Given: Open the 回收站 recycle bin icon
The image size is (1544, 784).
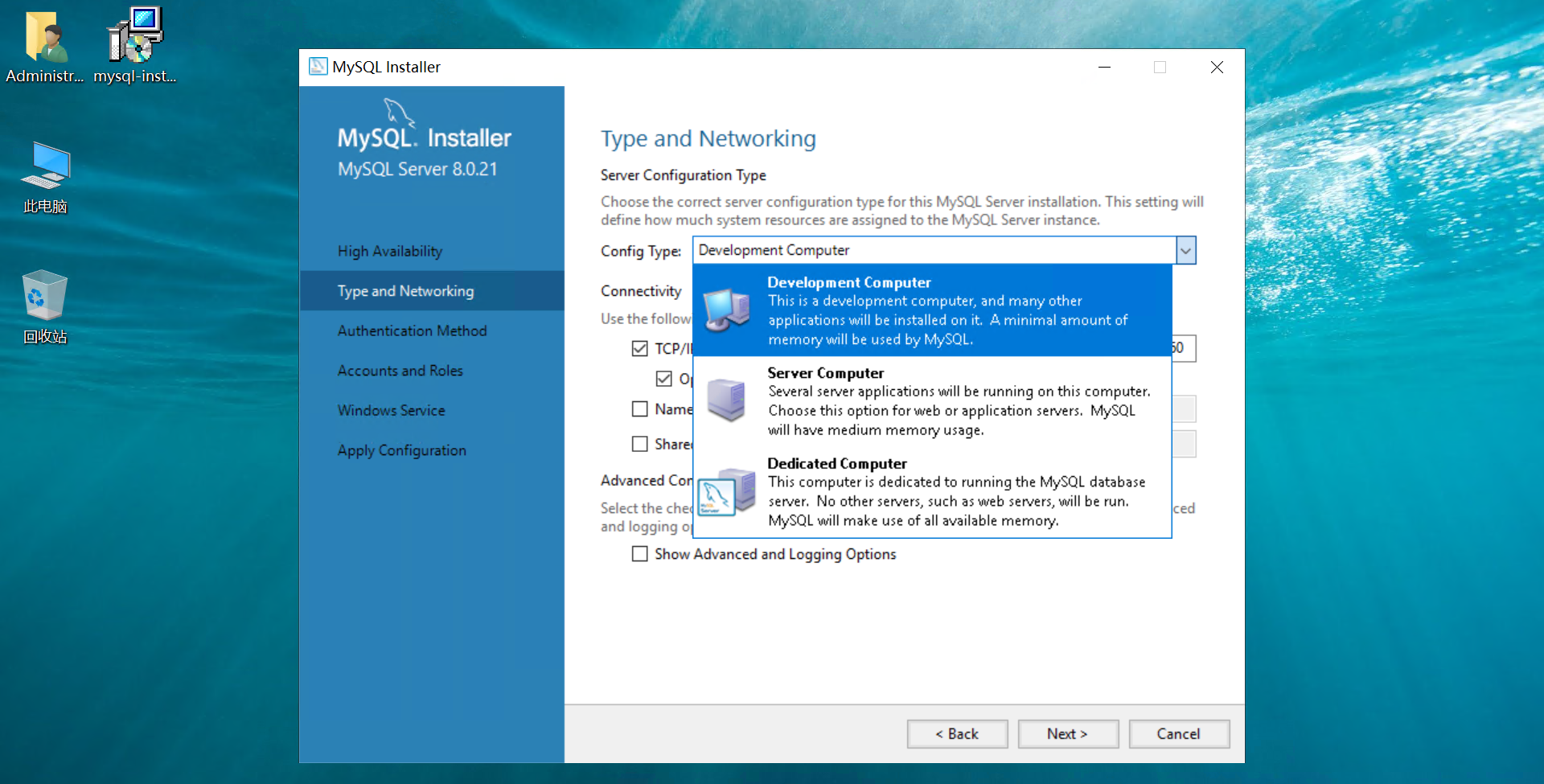Looking at the screenshot, I should pos(45,308).
